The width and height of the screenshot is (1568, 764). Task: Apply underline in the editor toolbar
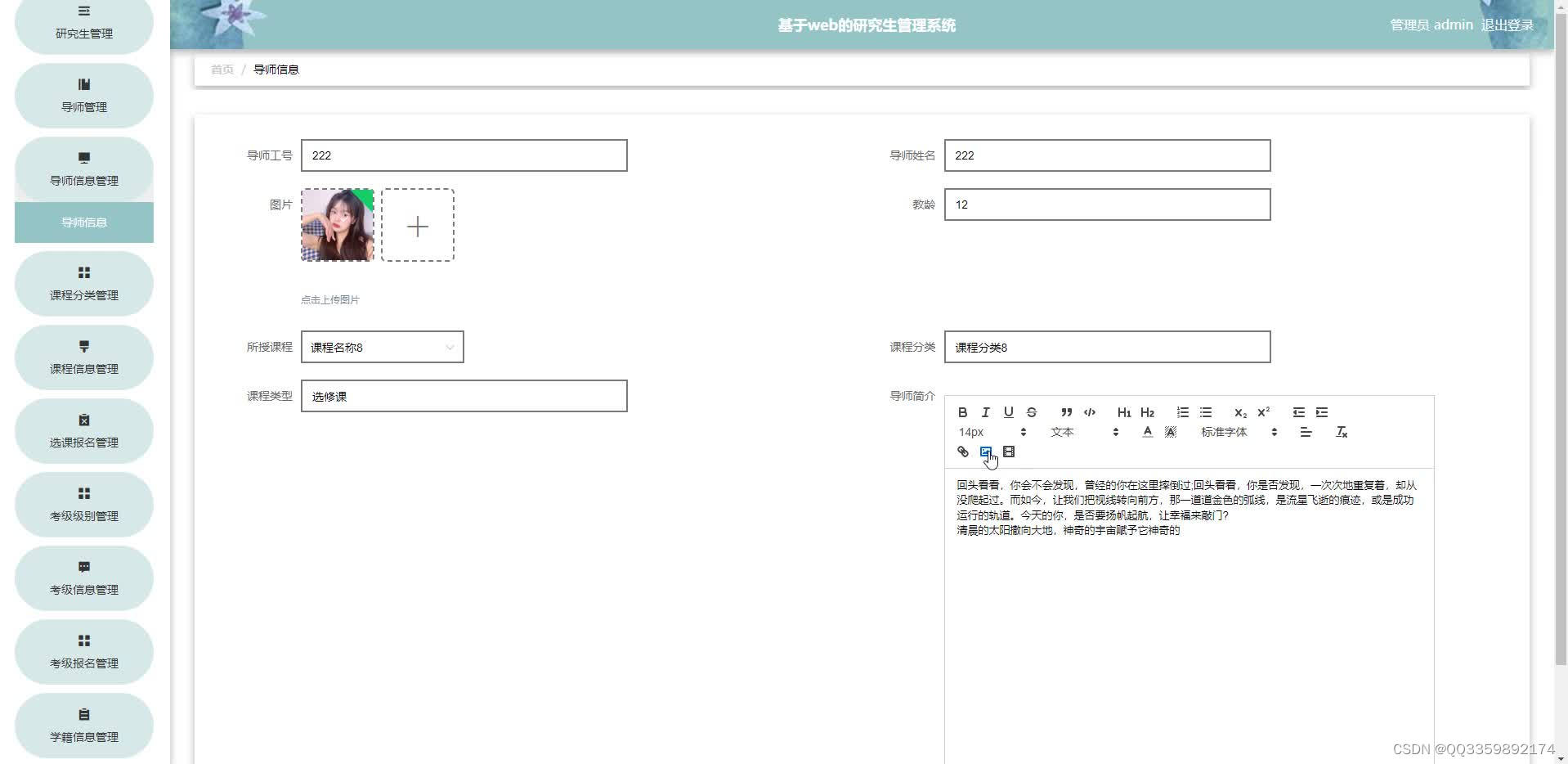tap(1008, 412)
